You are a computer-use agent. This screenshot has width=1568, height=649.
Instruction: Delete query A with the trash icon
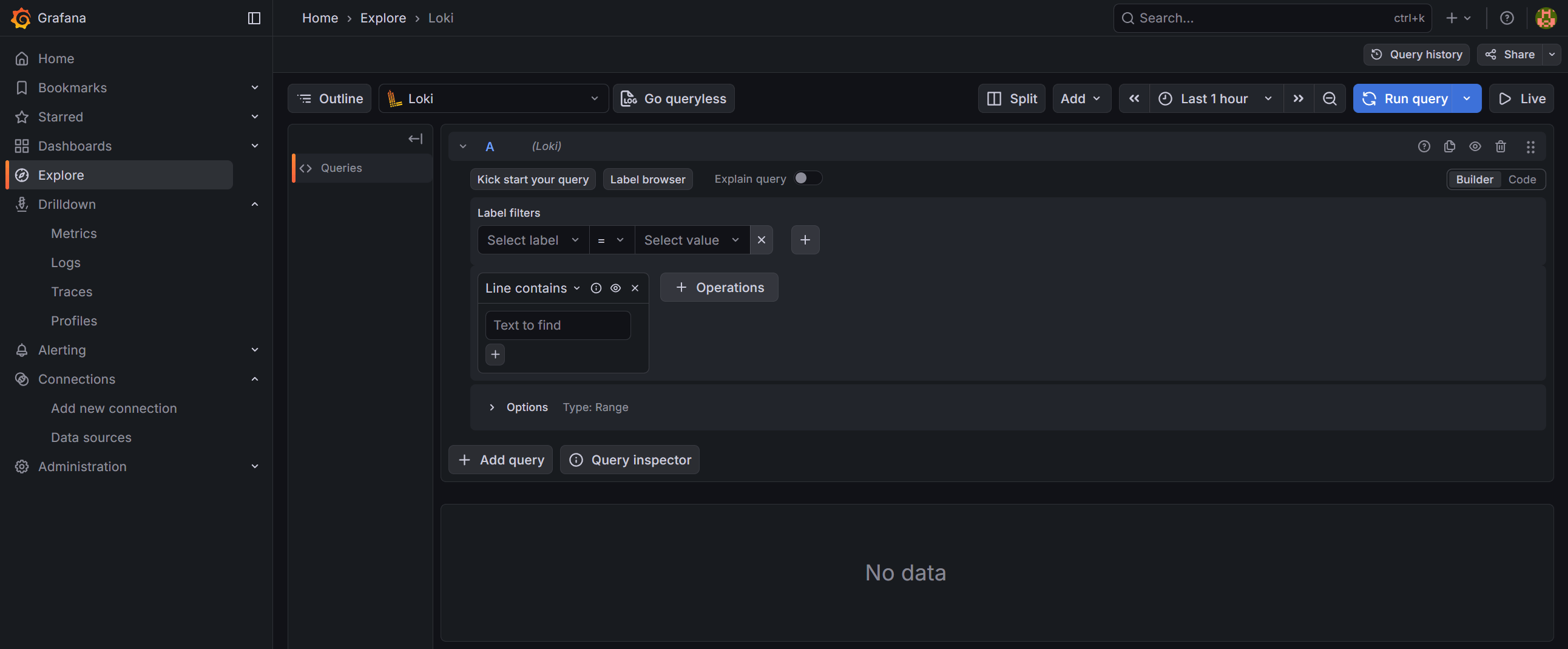click(x=1501, y=146)
